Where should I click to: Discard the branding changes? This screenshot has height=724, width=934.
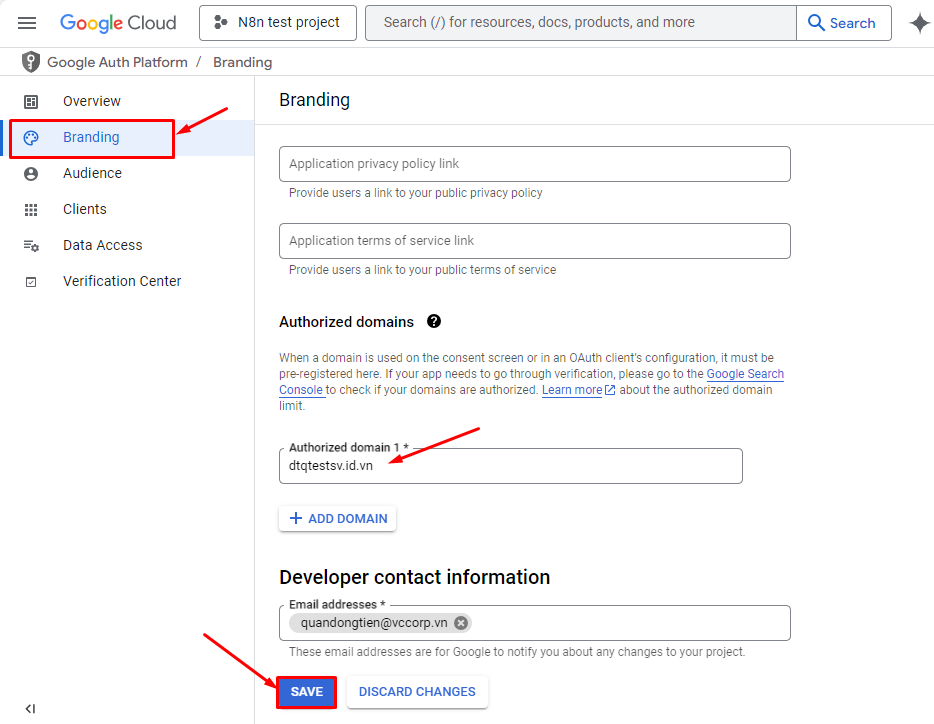coord(417,692)
